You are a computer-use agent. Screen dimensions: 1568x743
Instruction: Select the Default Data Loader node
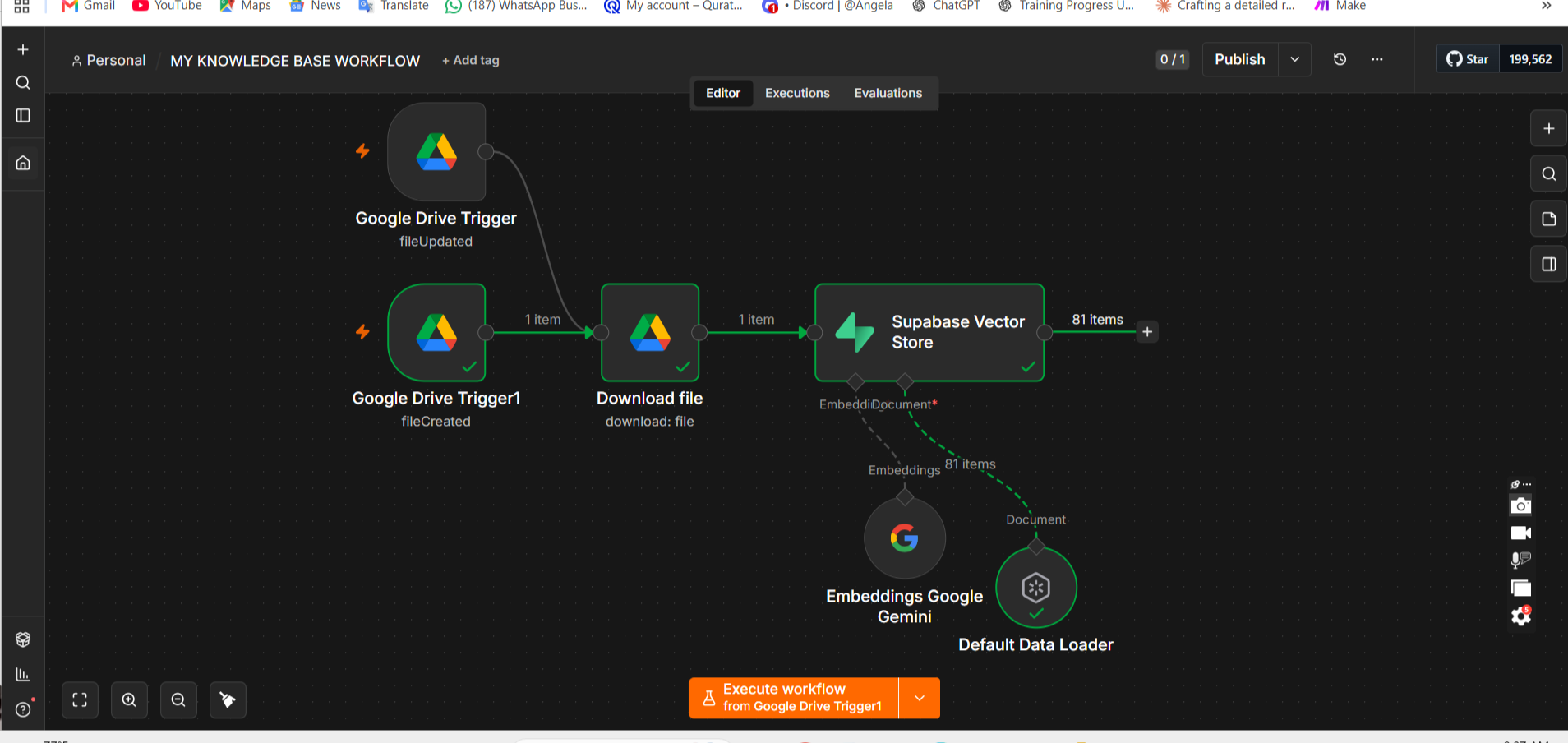tap(1036, 588)
